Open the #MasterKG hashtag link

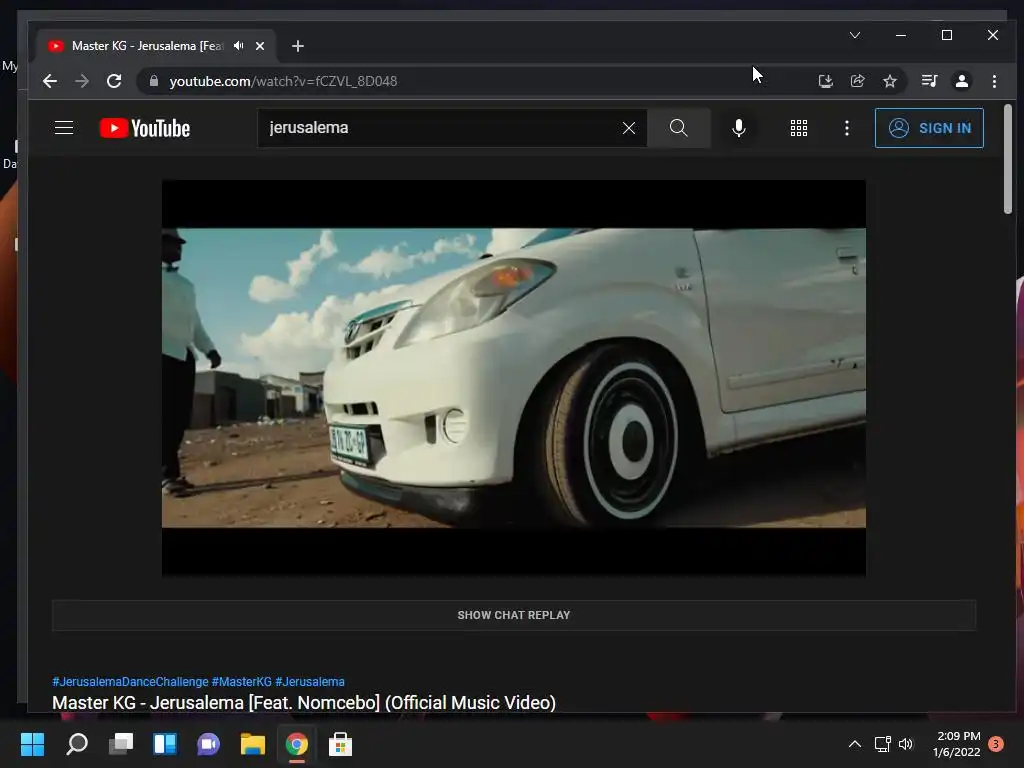[242, 682]
